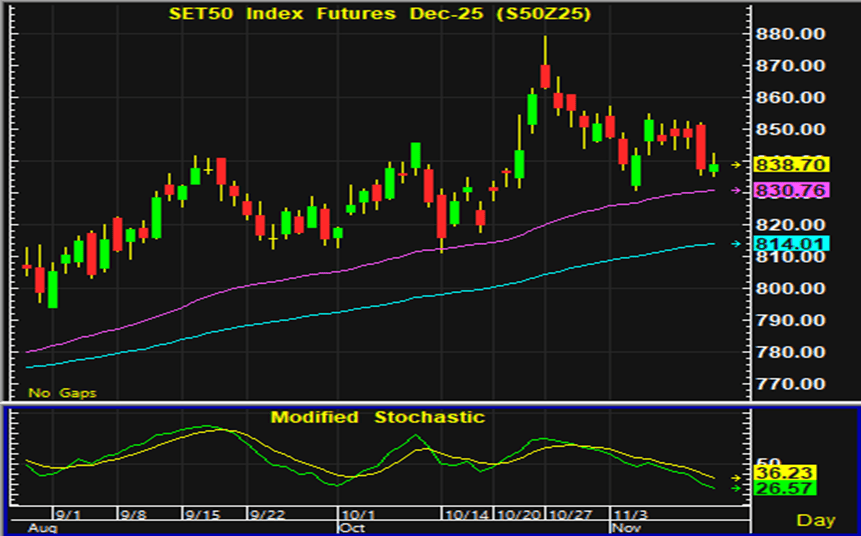Image resolution: width=861 pixels, height=536 pixels.
Task: Select the yellow 838.70 last price tag
Action: (x=790, y=164)
